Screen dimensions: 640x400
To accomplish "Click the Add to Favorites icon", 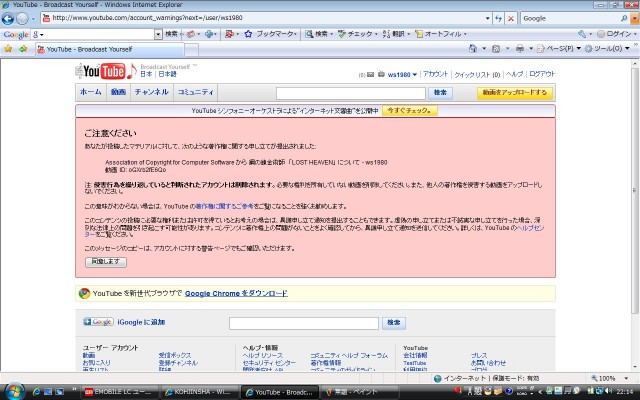I will (x=23, y=49).
